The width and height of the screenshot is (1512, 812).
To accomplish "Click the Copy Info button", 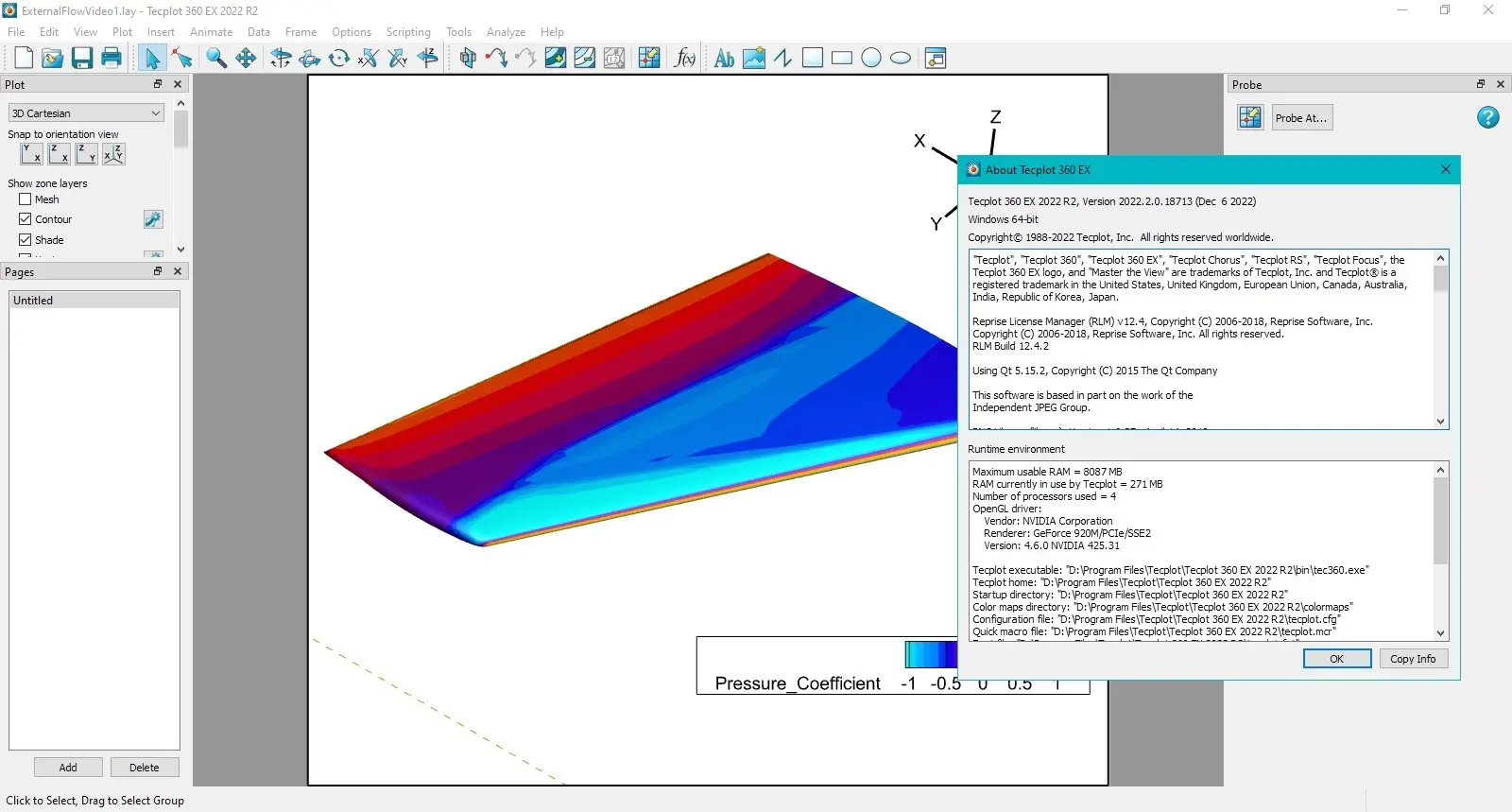I will point(1413,659).
